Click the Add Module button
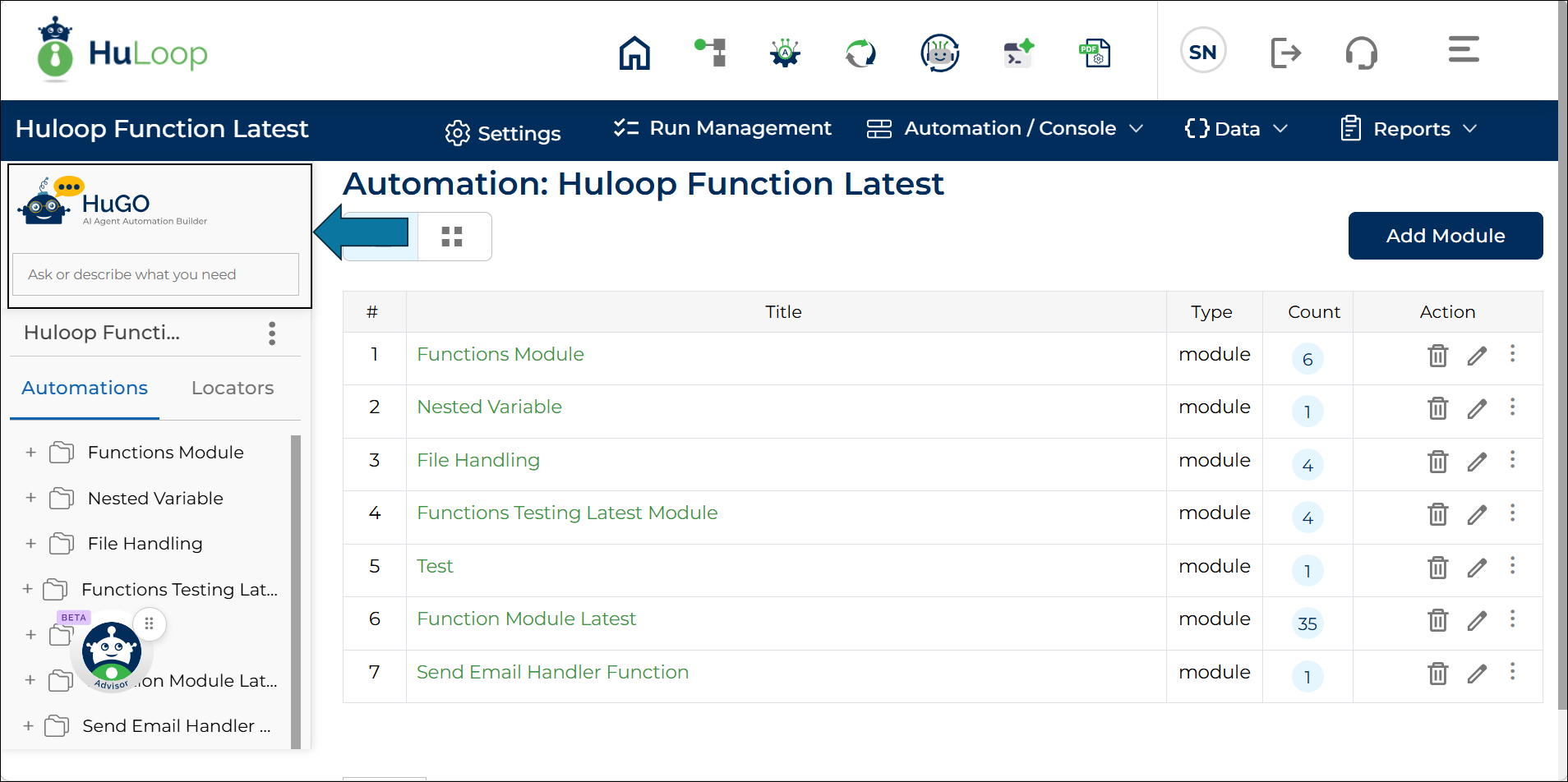This screenshot has height=782, width=1568. (1446, 236)
